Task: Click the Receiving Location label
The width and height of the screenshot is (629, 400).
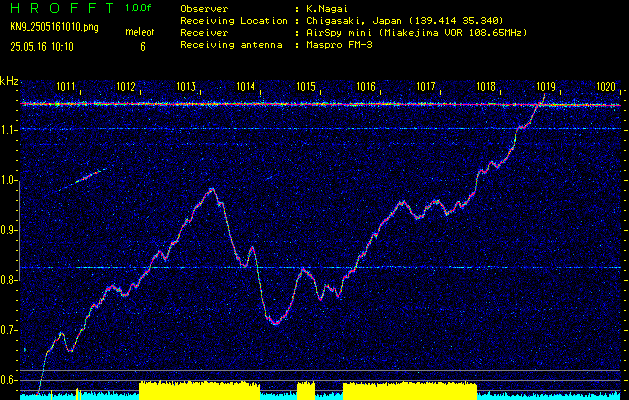Action: [x=234, y=21]
